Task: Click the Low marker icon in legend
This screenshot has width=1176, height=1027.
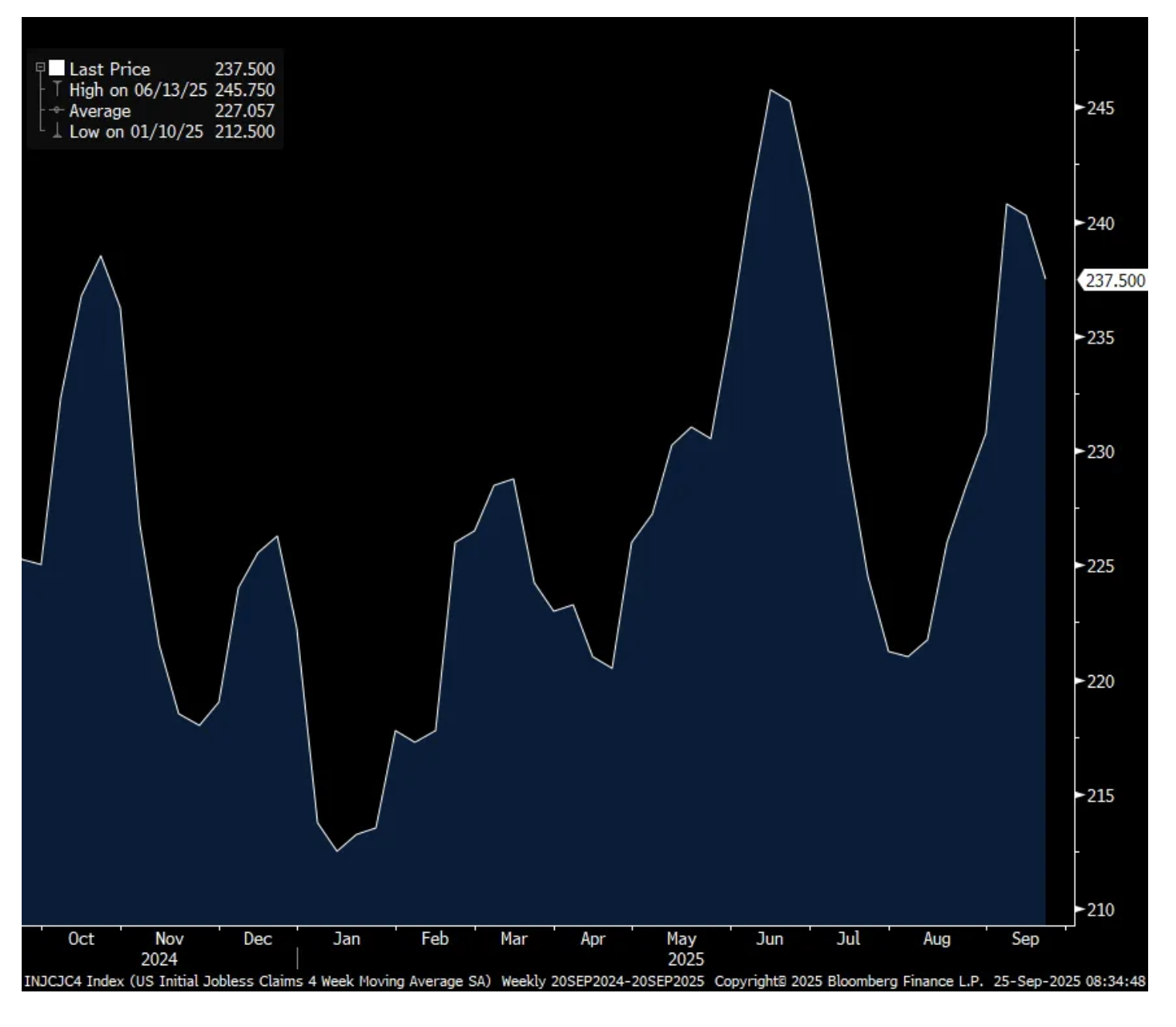Action: point(57,131)
